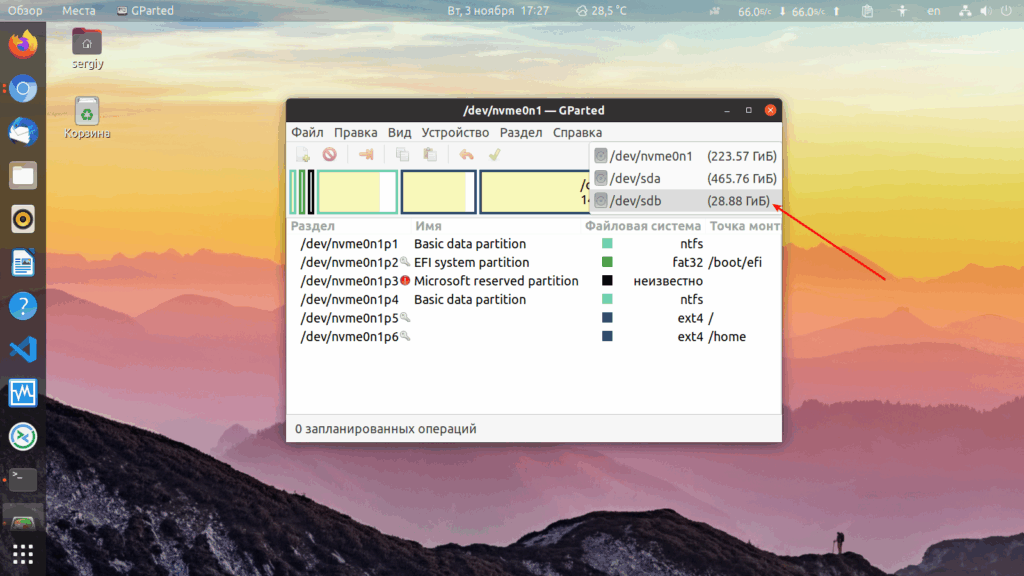The width and height of the screenshot is (1024, 576).
Task: Select the /dev/nvme0n1p1 partition row
Action: 534,244
